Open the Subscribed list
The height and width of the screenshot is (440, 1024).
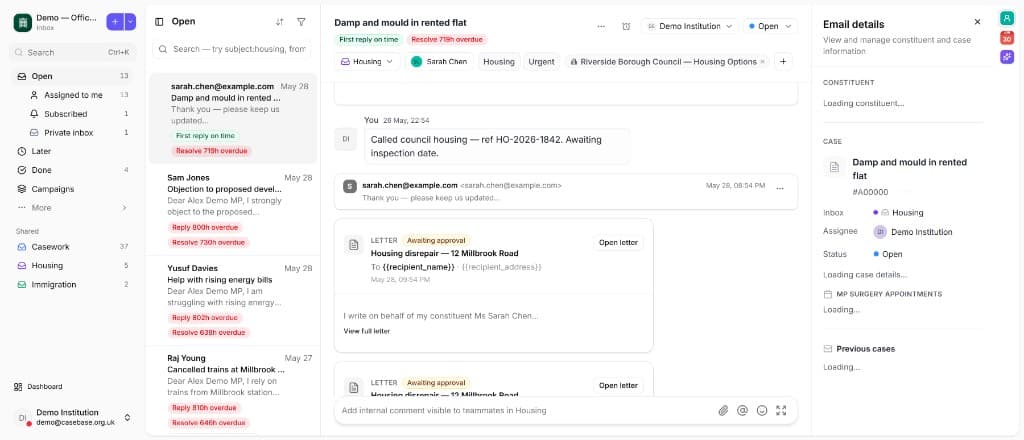tap(72, 114)
